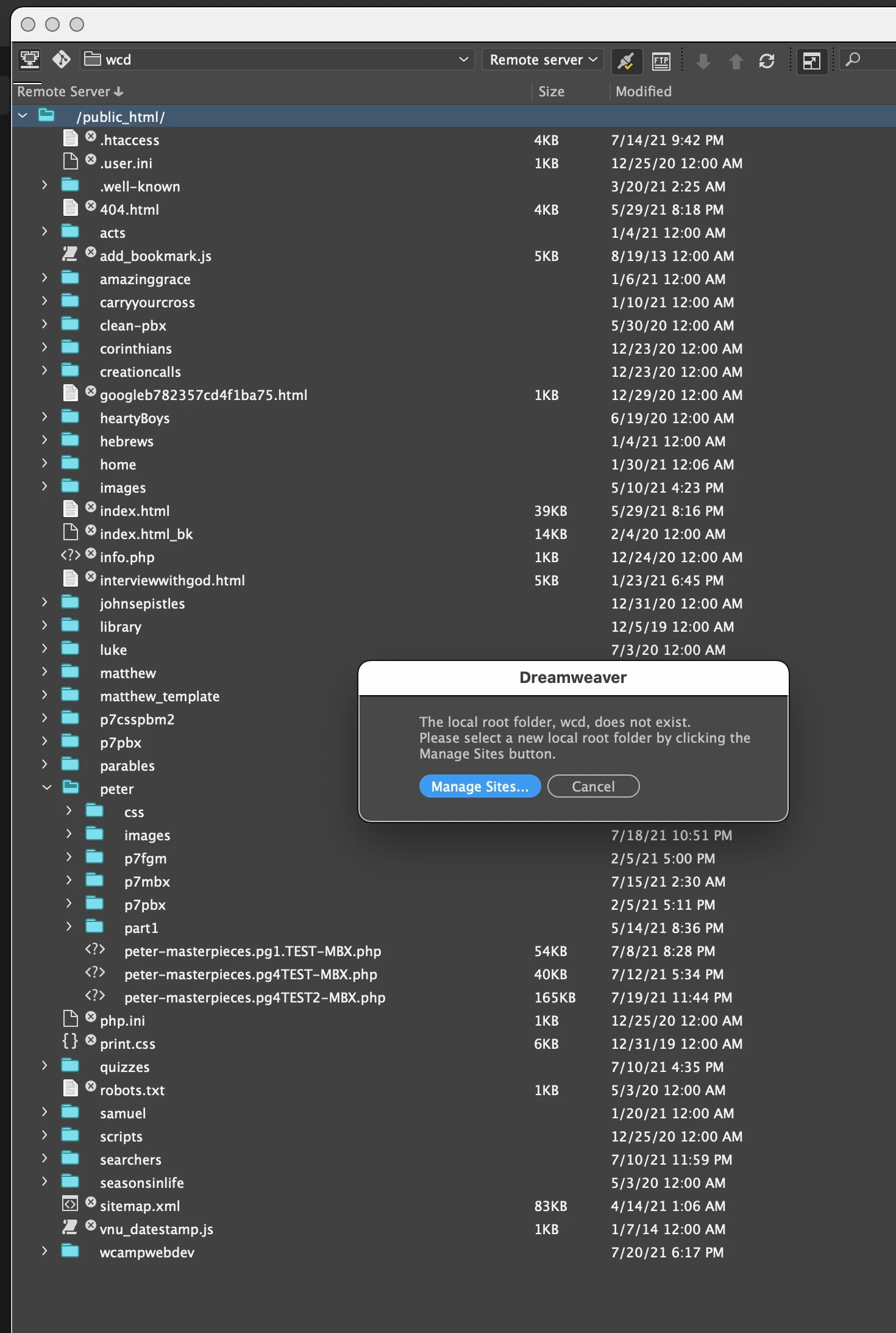Expand the p7fgm subfolder
The width and height of the screenshot is (896, 1333).
[69, 857]
